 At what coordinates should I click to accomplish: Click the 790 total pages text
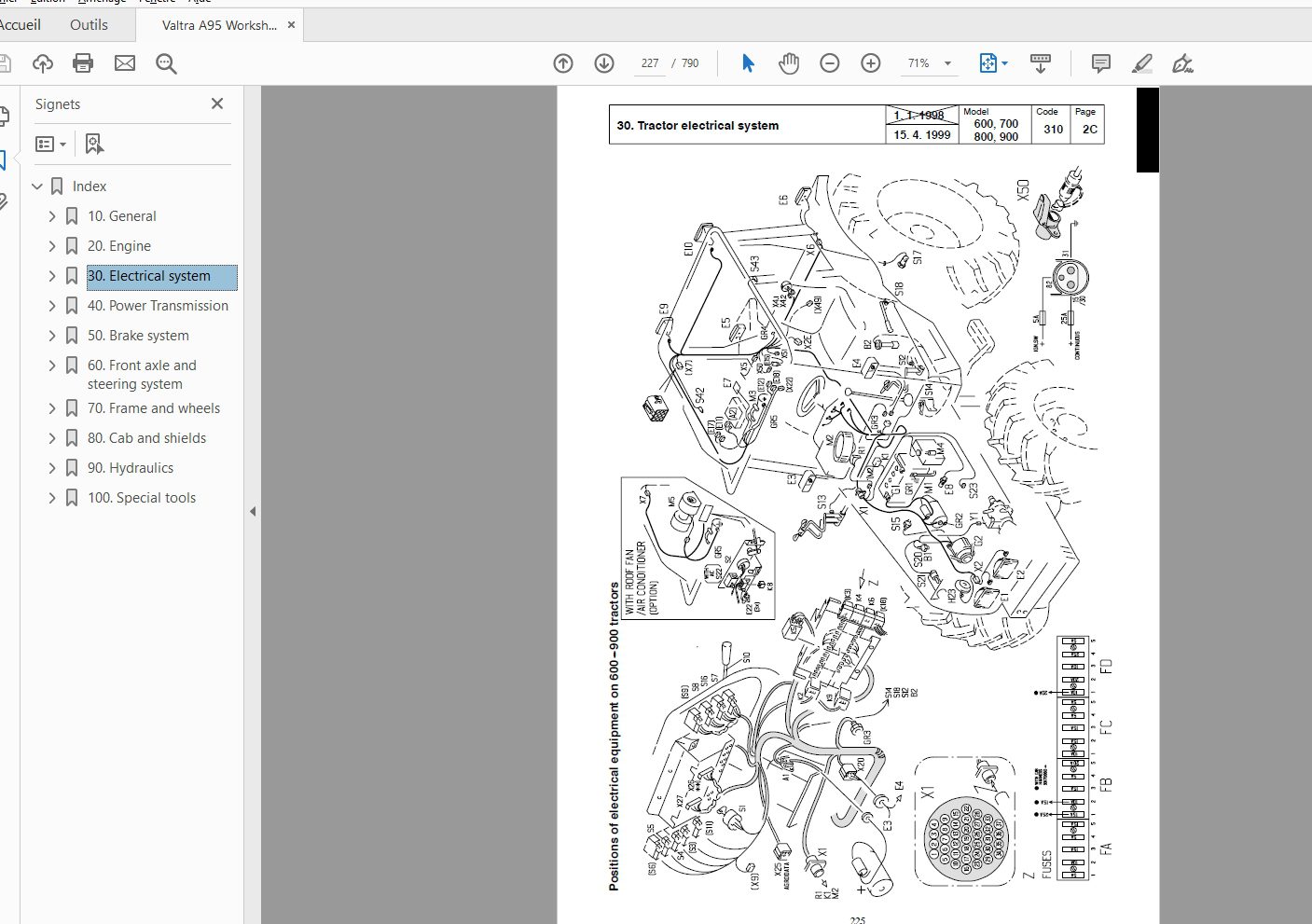(x=690, y=63)
